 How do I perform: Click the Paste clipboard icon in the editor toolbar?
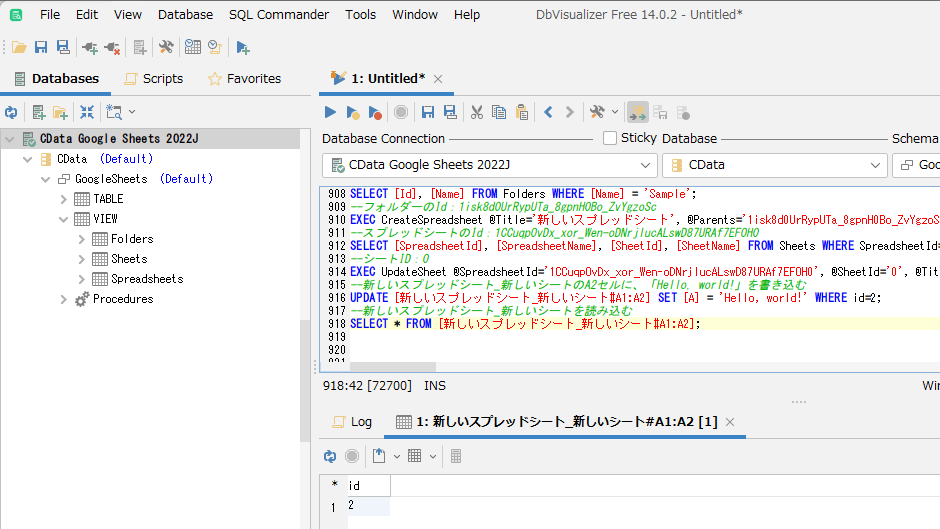521,112
